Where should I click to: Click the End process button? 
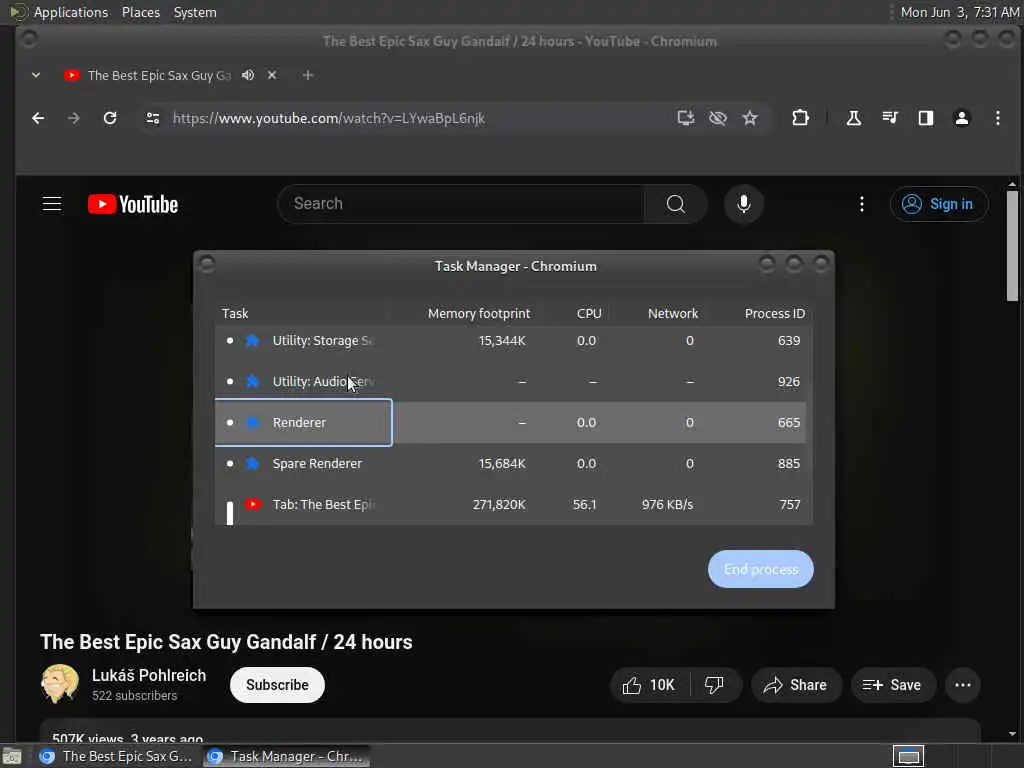click(761, 569)
